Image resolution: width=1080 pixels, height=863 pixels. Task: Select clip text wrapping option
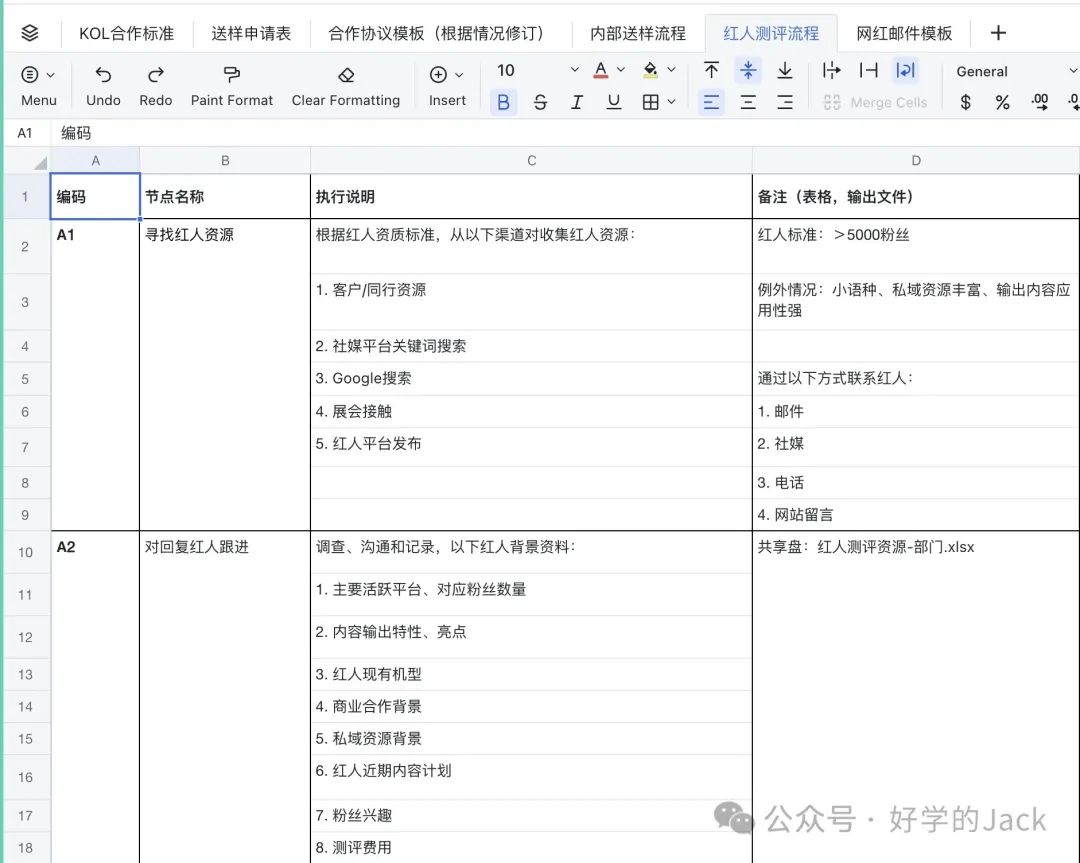click(x=869, y=70)
